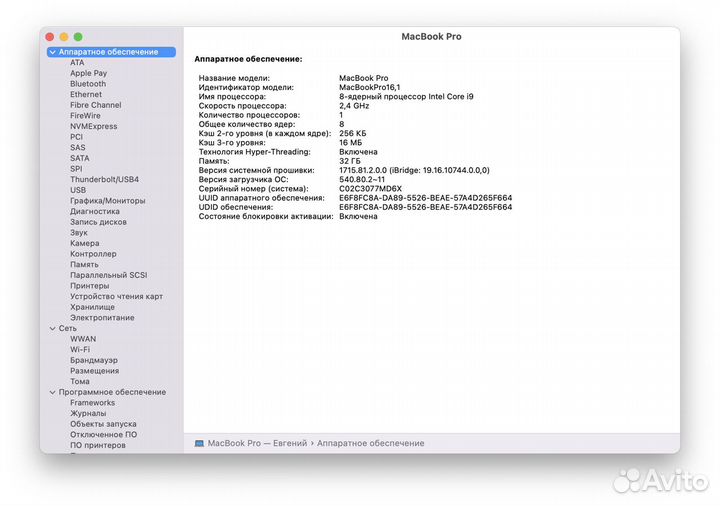
Task: Select Отключенное ПО in the sidebar
Action: (103, 434)
